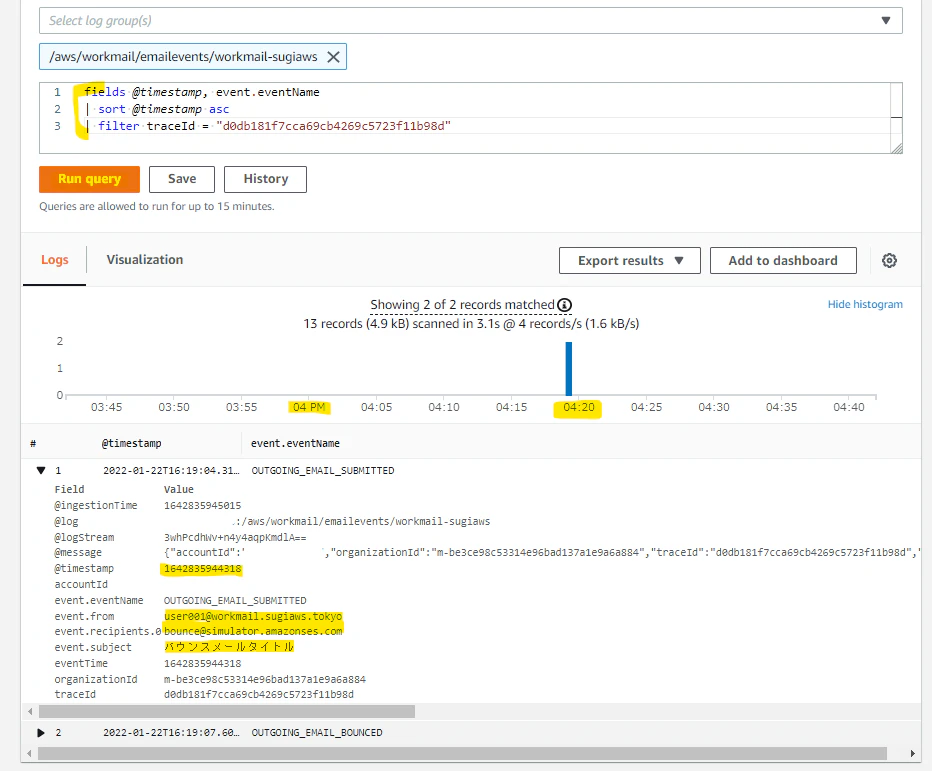Click the organizationId value m-be3ce98c...

click(x=265, y=679)
